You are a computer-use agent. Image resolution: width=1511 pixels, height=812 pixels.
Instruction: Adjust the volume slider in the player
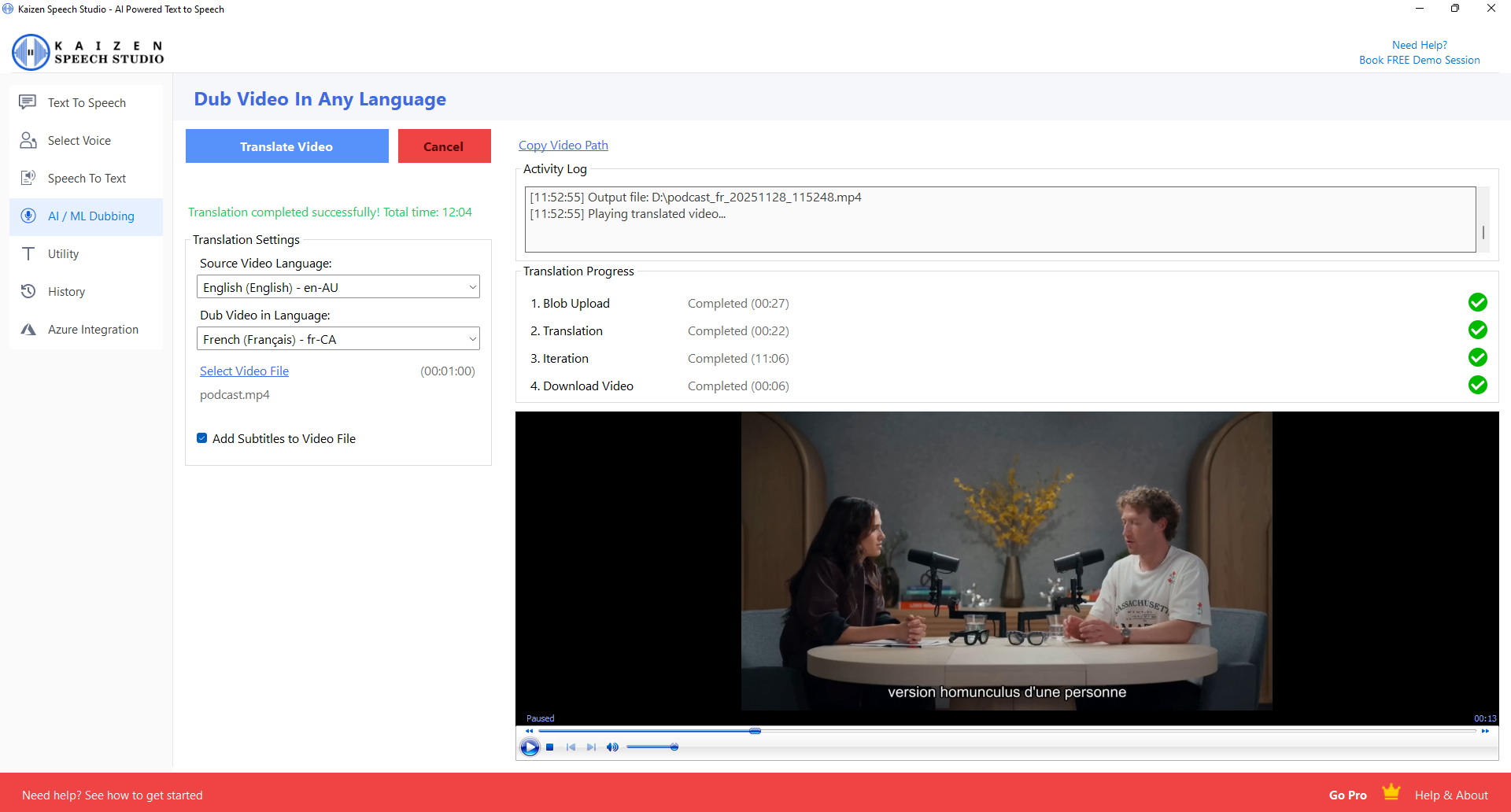coord(674,747)
